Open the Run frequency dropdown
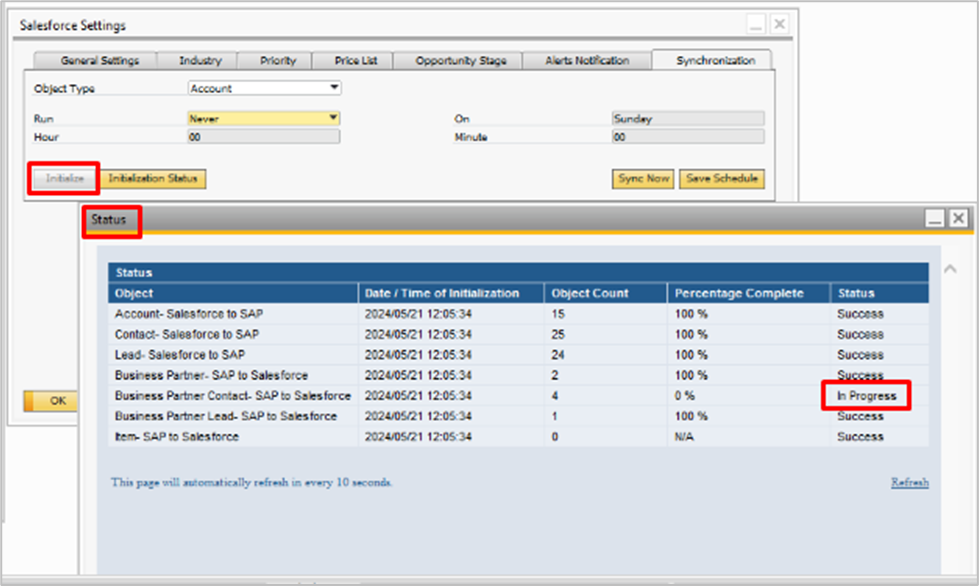 coord(334,118)
